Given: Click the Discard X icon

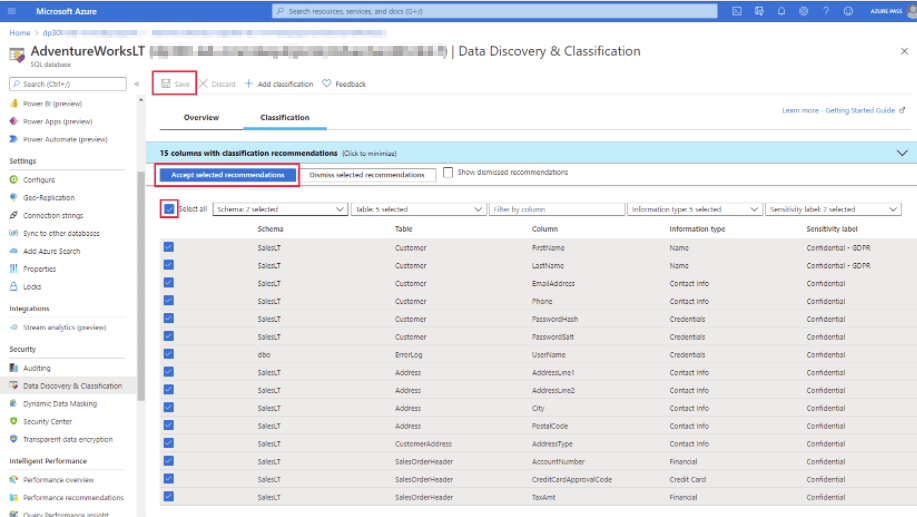Looking at the screenshot, I should (x=203, y=84).
